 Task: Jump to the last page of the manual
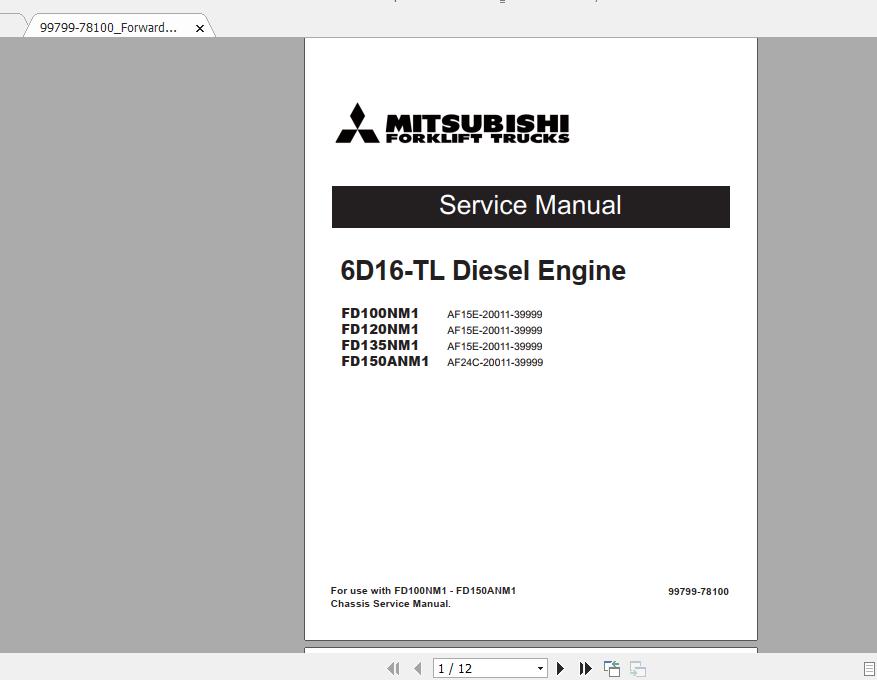coord(585,668)
